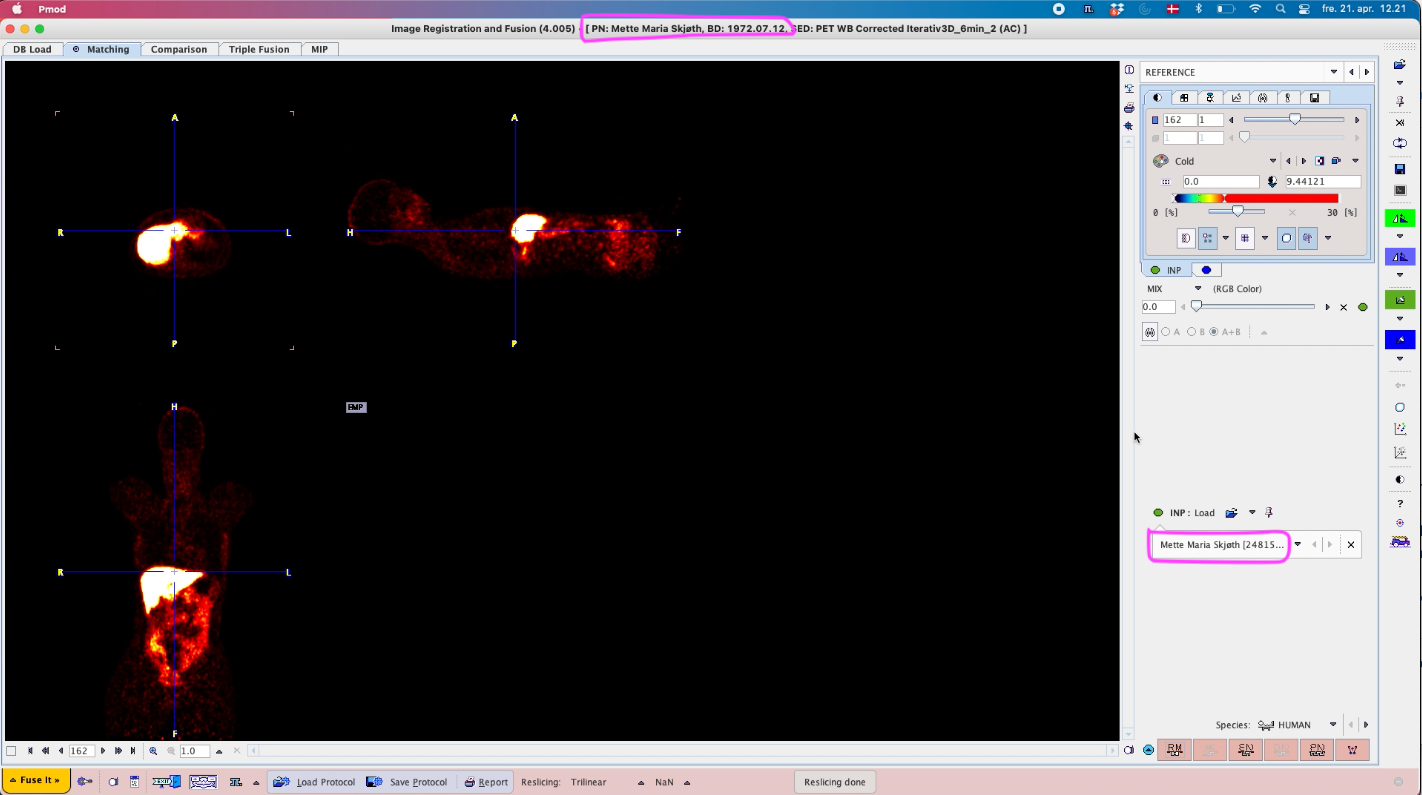Click the print icon beside image viewport
The image size is (1422, 795).
point(1129,108)
